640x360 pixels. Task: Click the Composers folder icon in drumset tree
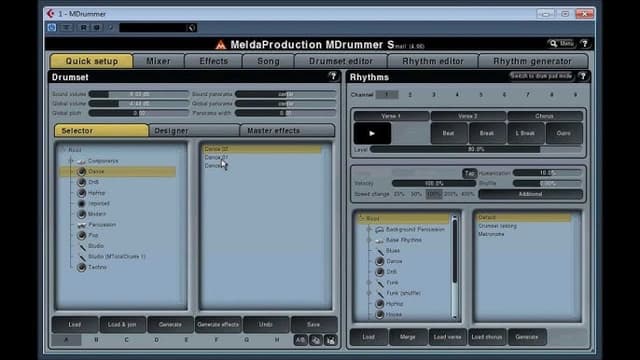coord(82,161)
